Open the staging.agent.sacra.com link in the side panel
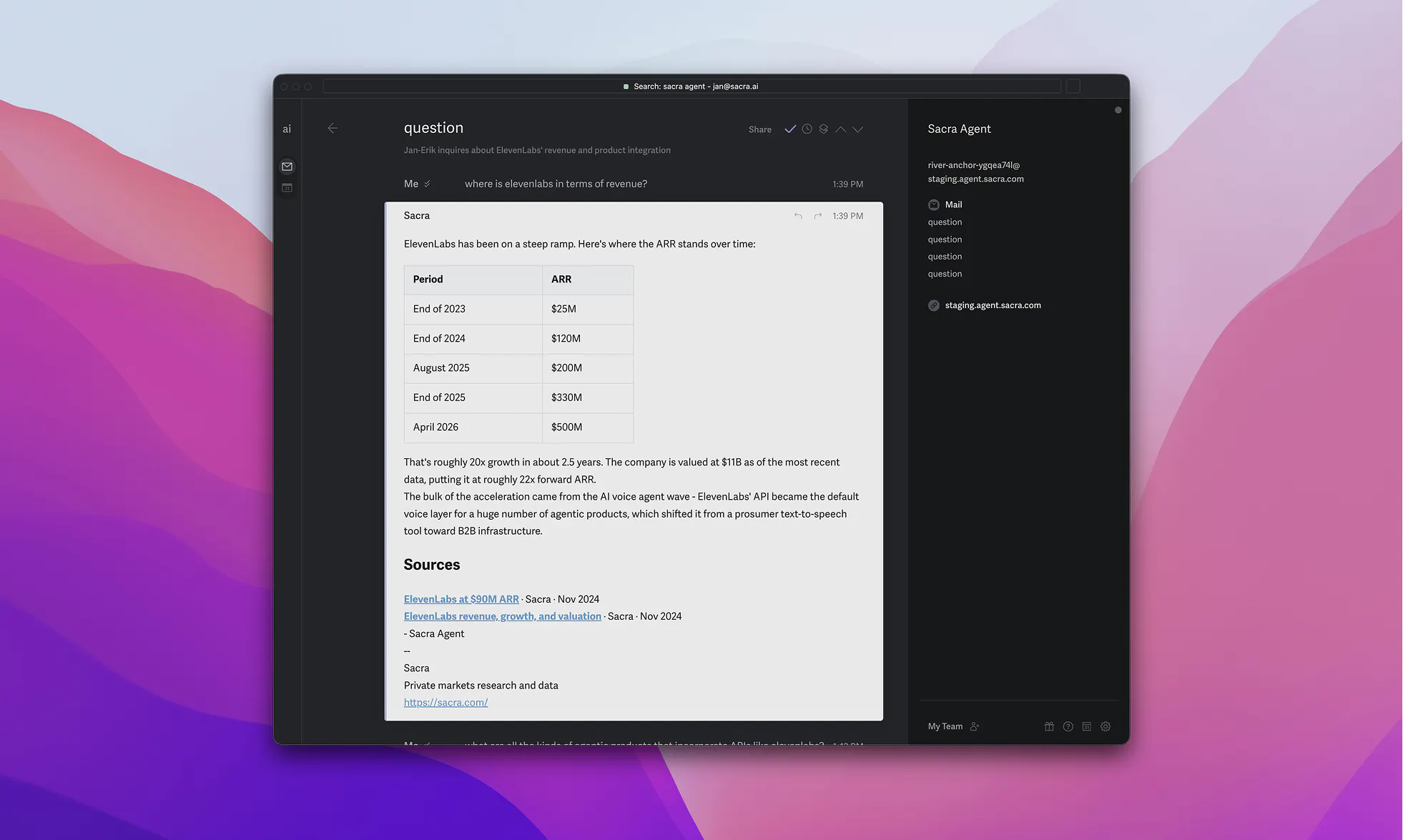Viewport: 1403px width, 840px height. tap(993, 305)
